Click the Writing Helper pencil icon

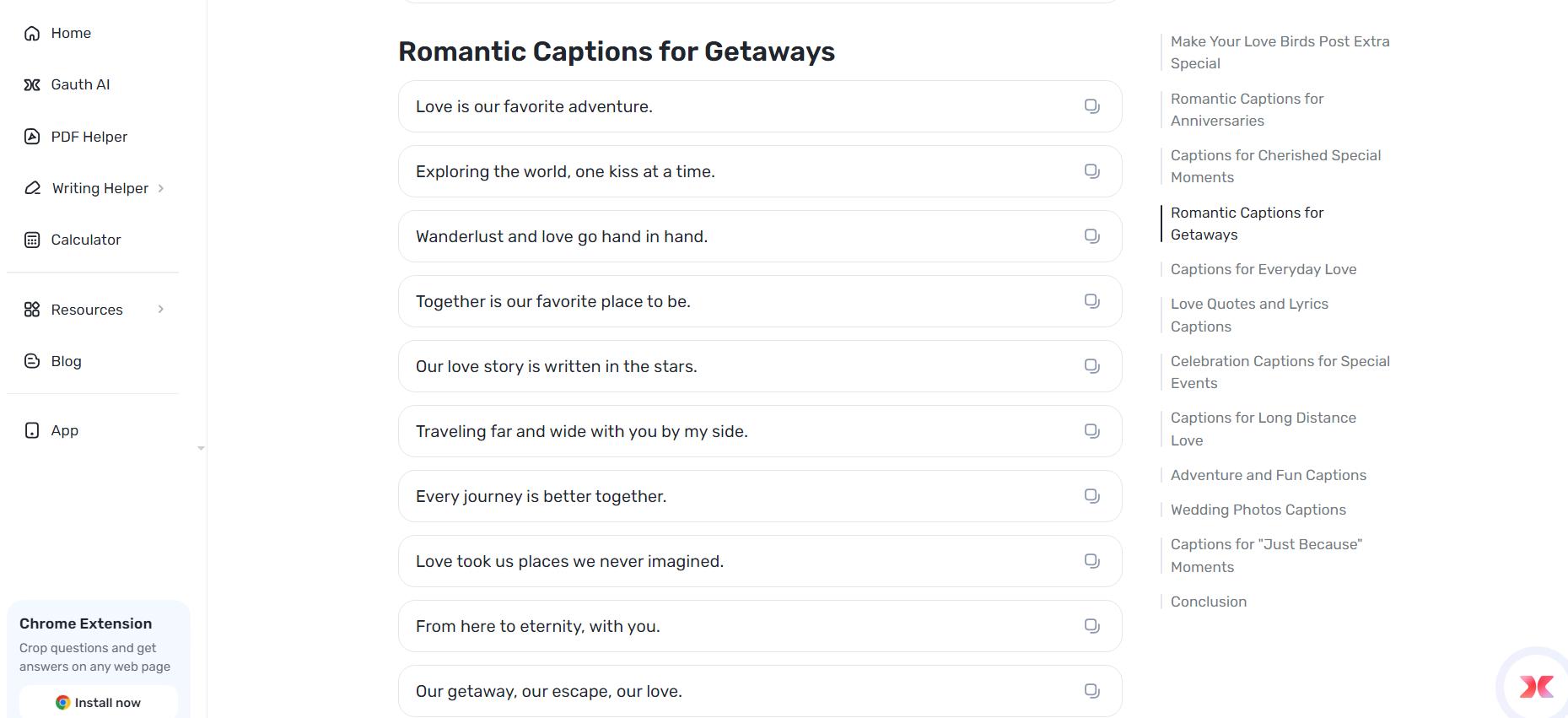[x=32, y=187]
